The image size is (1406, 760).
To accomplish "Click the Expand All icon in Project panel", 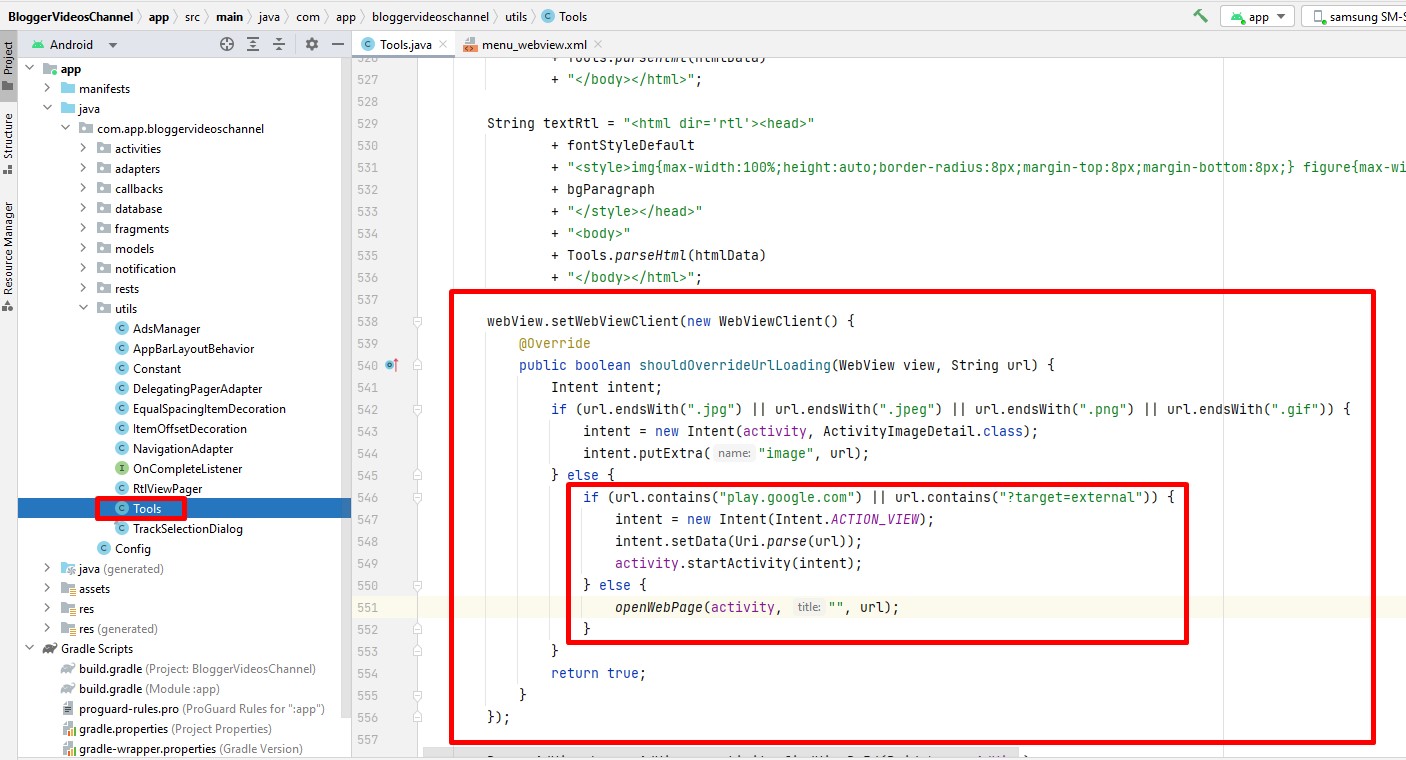I will [253, 45].
